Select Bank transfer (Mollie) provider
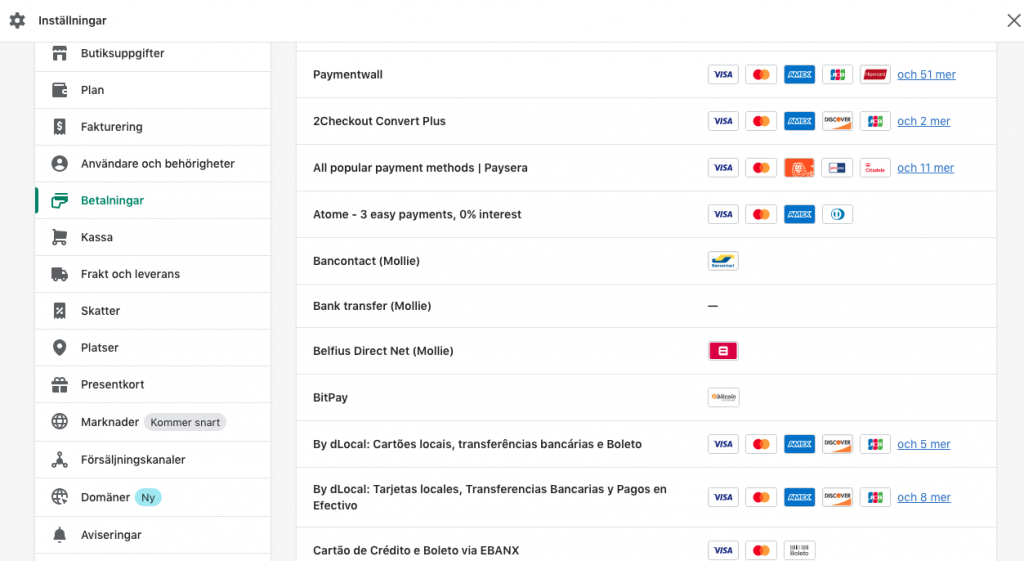The height and width of the screenshot is (561, 1024). [647, 306]
